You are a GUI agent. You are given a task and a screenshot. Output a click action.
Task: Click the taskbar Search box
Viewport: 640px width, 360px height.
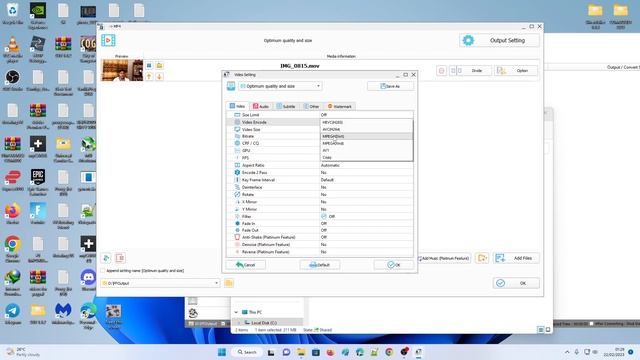pos(247,352)
